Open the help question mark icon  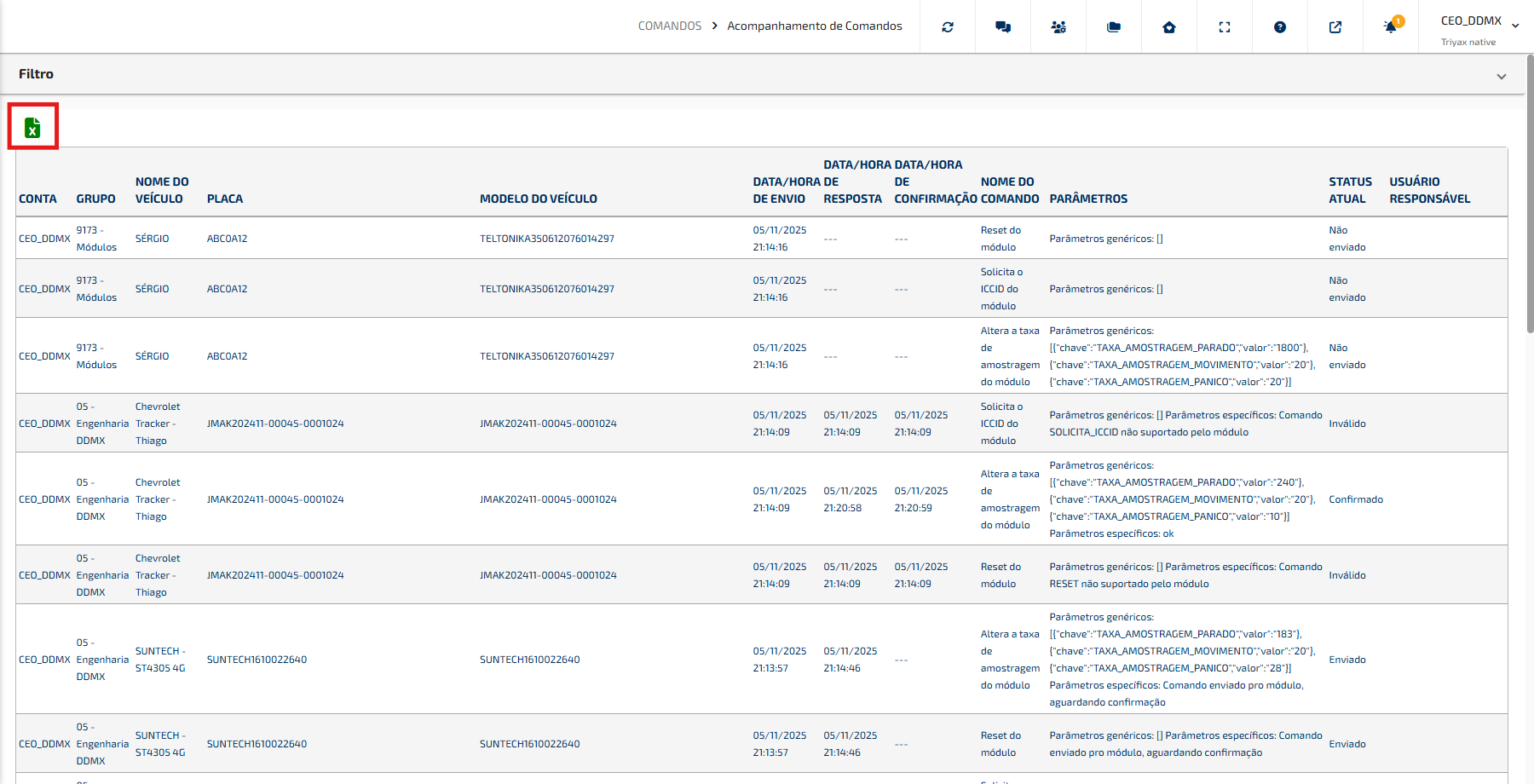[1280, 27]
